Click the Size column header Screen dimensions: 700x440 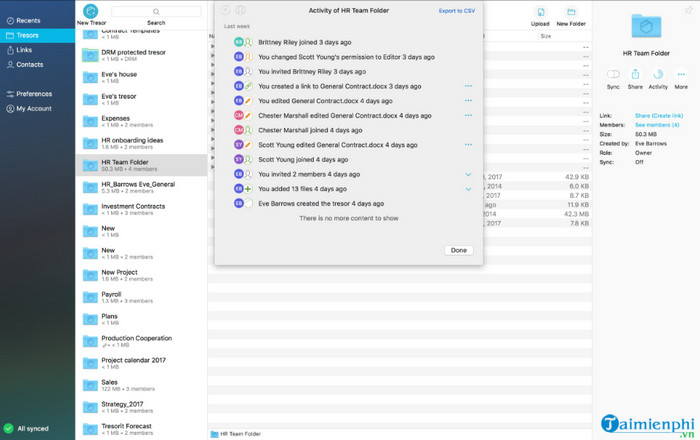546,36
